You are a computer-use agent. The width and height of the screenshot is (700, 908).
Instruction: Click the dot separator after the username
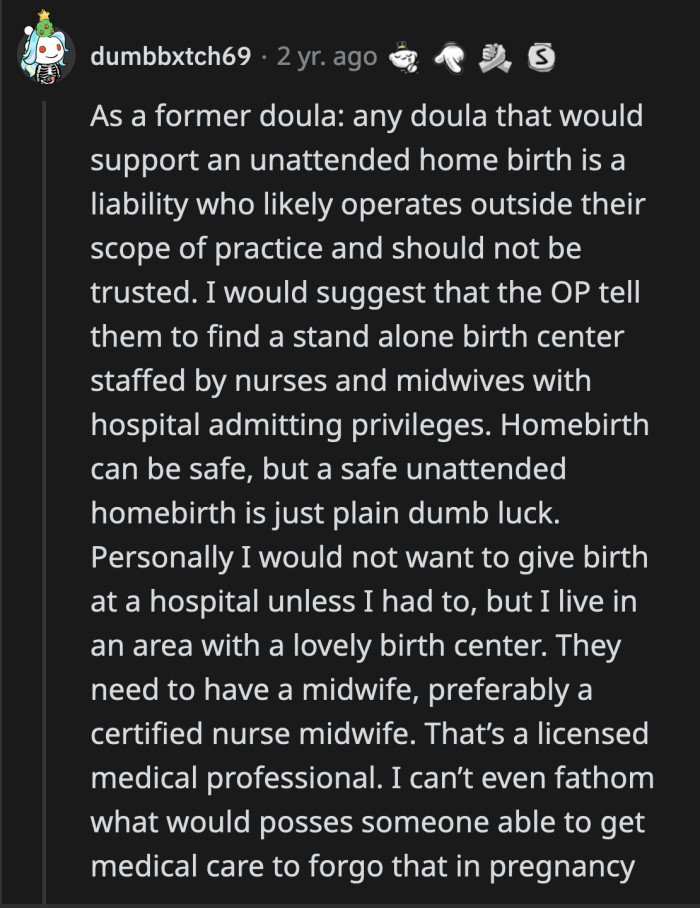(x=263, y=57)
